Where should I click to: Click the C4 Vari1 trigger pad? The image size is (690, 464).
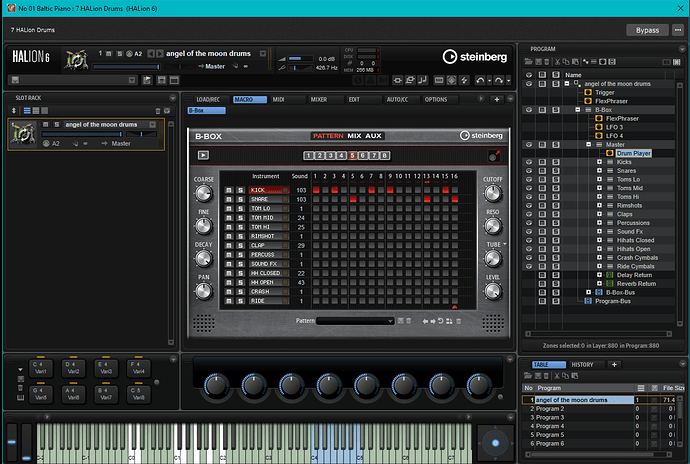tap(41, 368)
